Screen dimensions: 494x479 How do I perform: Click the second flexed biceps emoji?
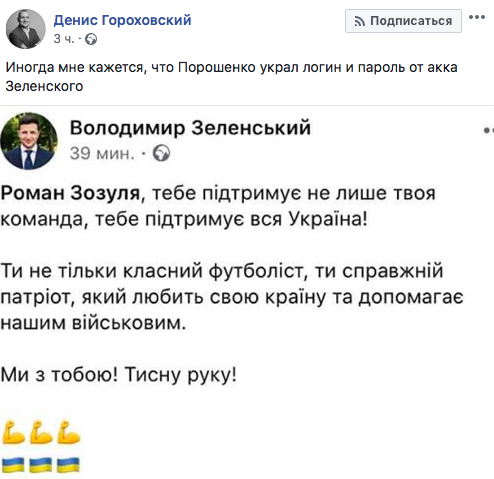tap(41, 433)
